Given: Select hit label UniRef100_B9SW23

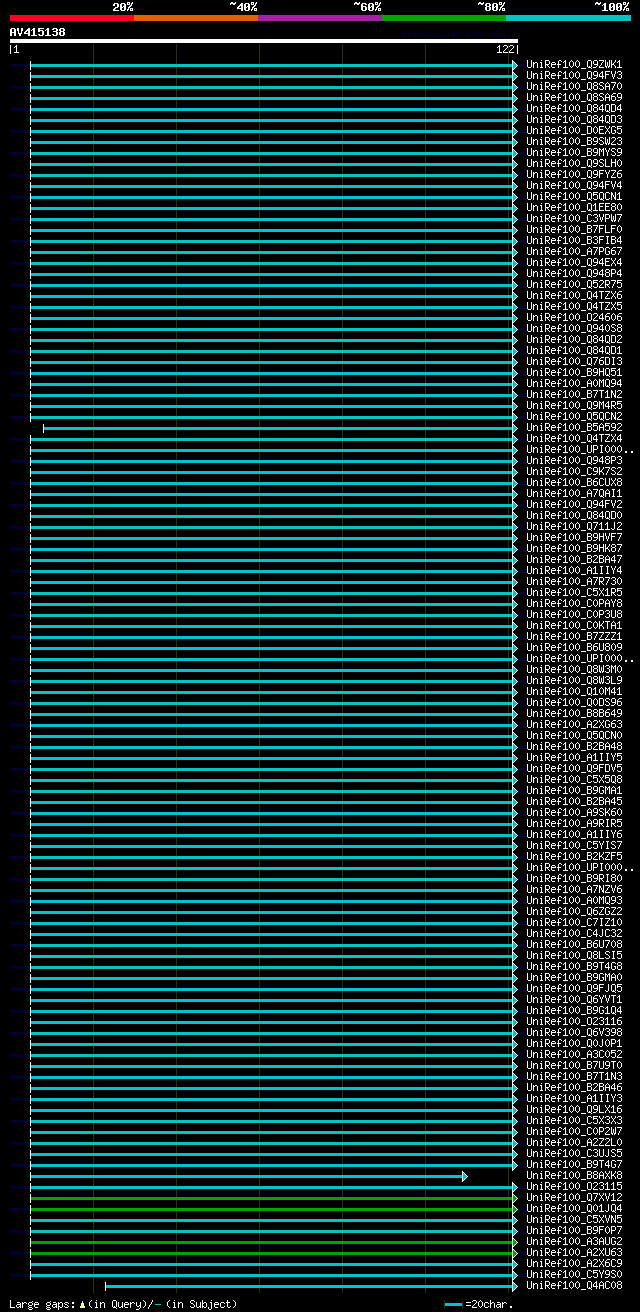Looking at the screenshot, I should (574, 142).
